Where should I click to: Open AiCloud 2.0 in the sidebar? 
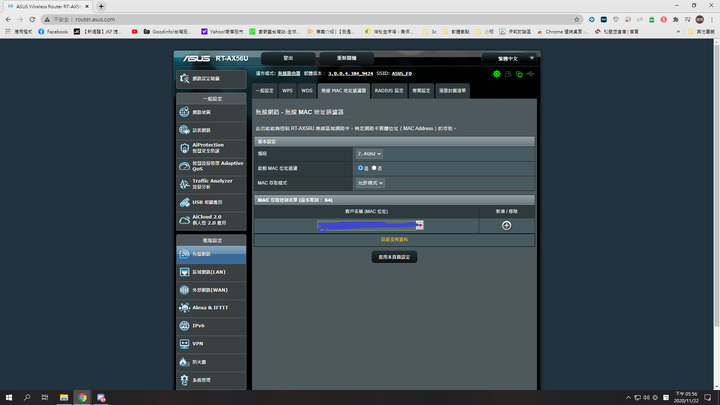[x=211, y=220]
